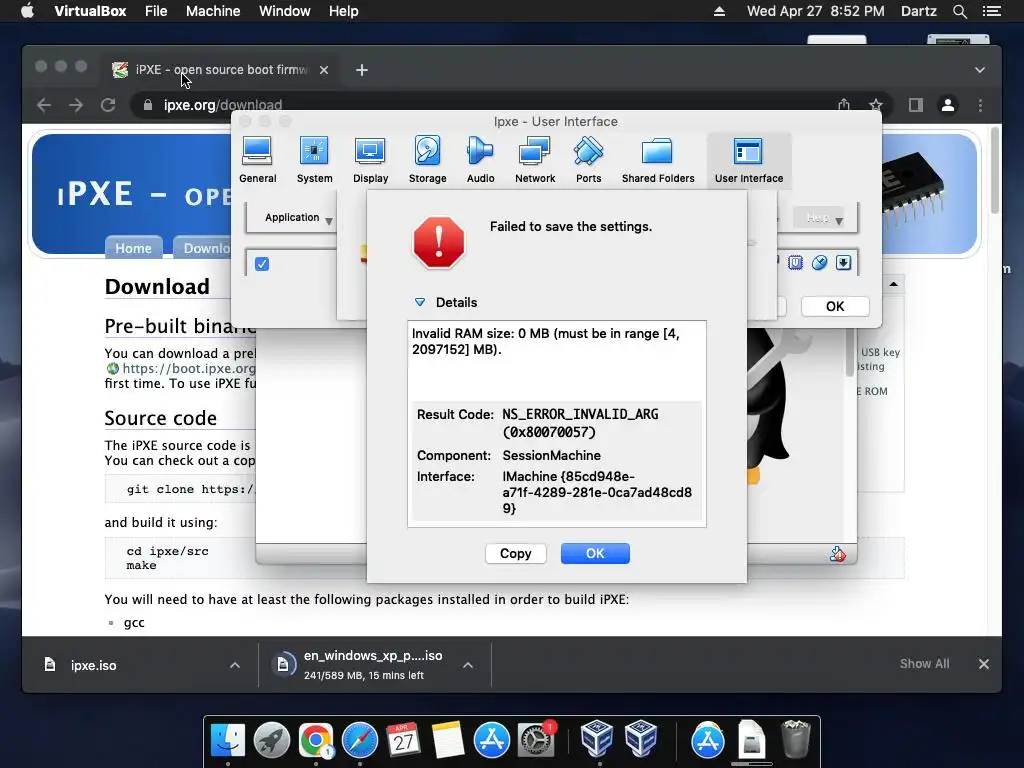
Task: Open the File menu
Action: pos(156,11)
